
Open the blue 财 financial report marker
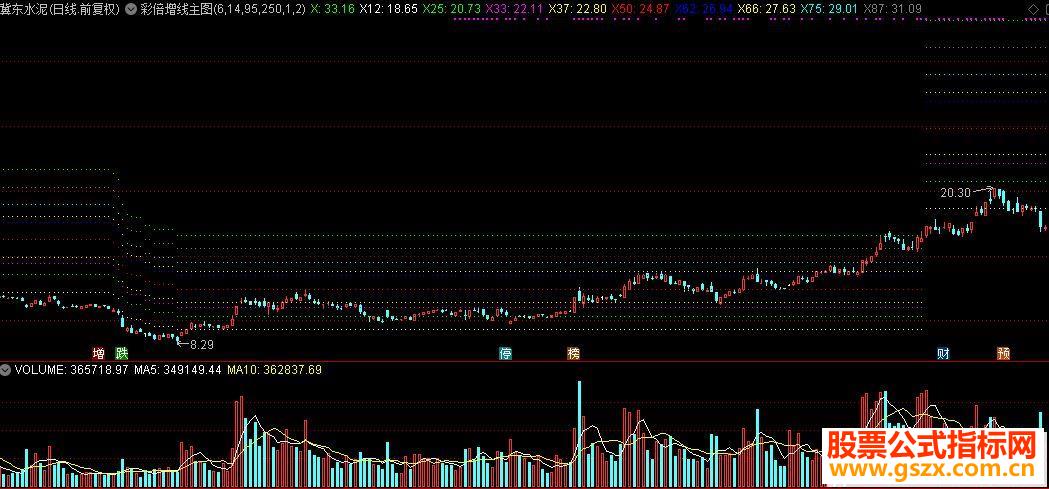(943, 353)
